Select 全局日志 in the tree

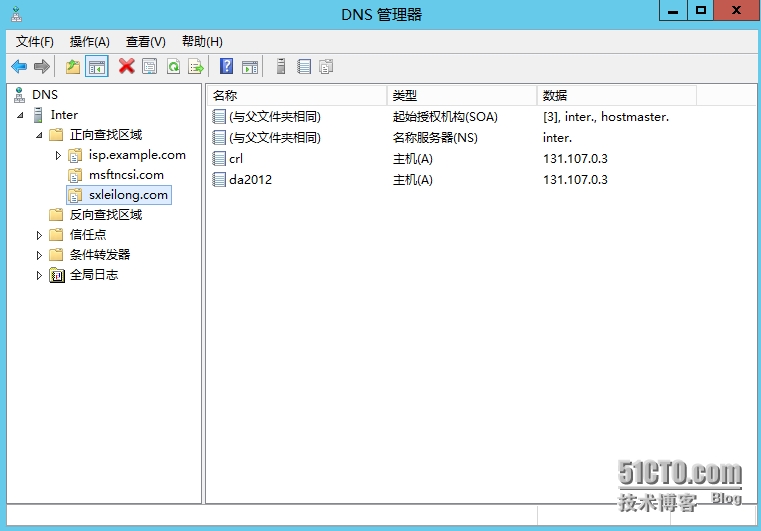94,275
